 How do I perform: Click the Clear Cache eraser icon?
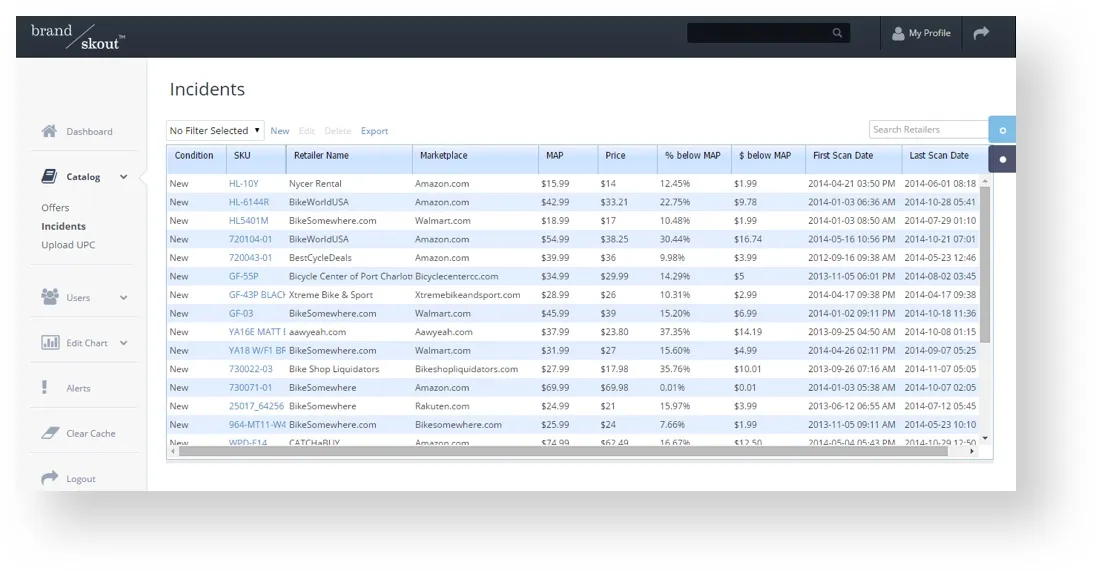pos(50,433)
